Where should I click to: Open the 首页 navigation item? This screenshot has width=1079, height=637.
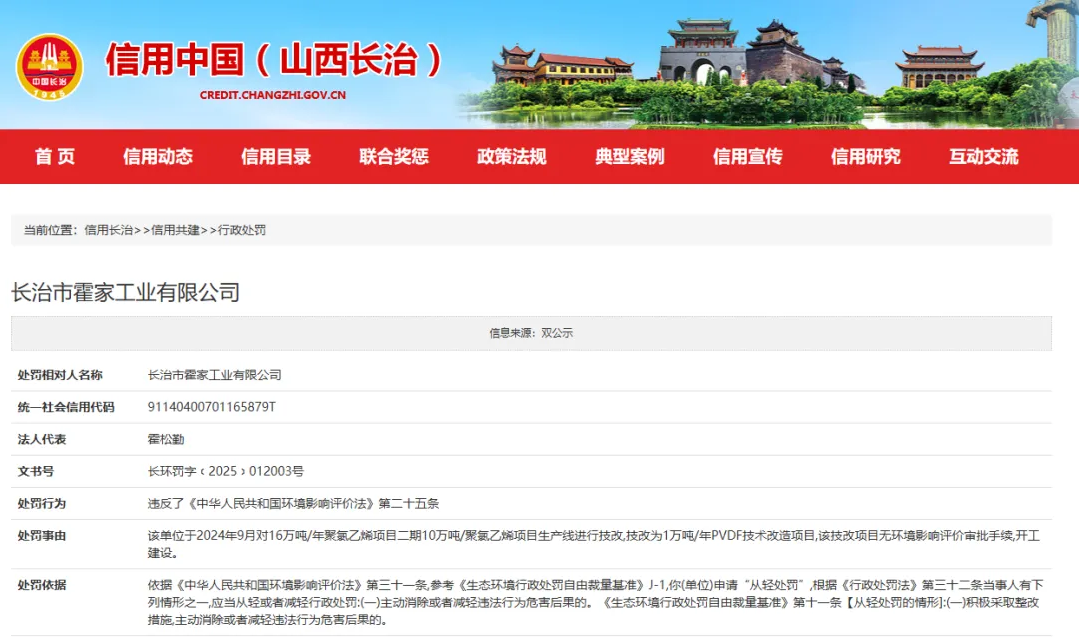click(x=55, y=157)
